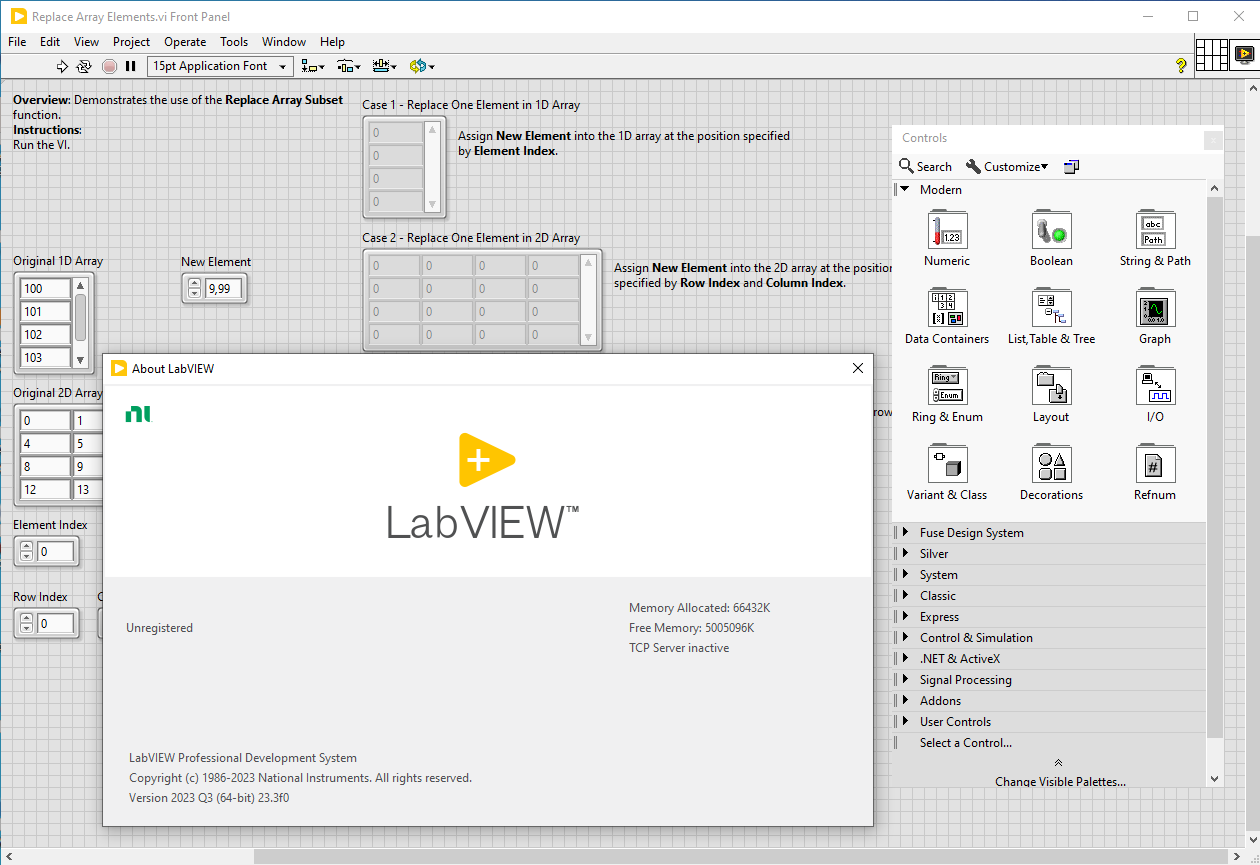Click the Element Index value field
This screenshot has width=1260, height=865.
pyautogui.click(x=56, y=551)
